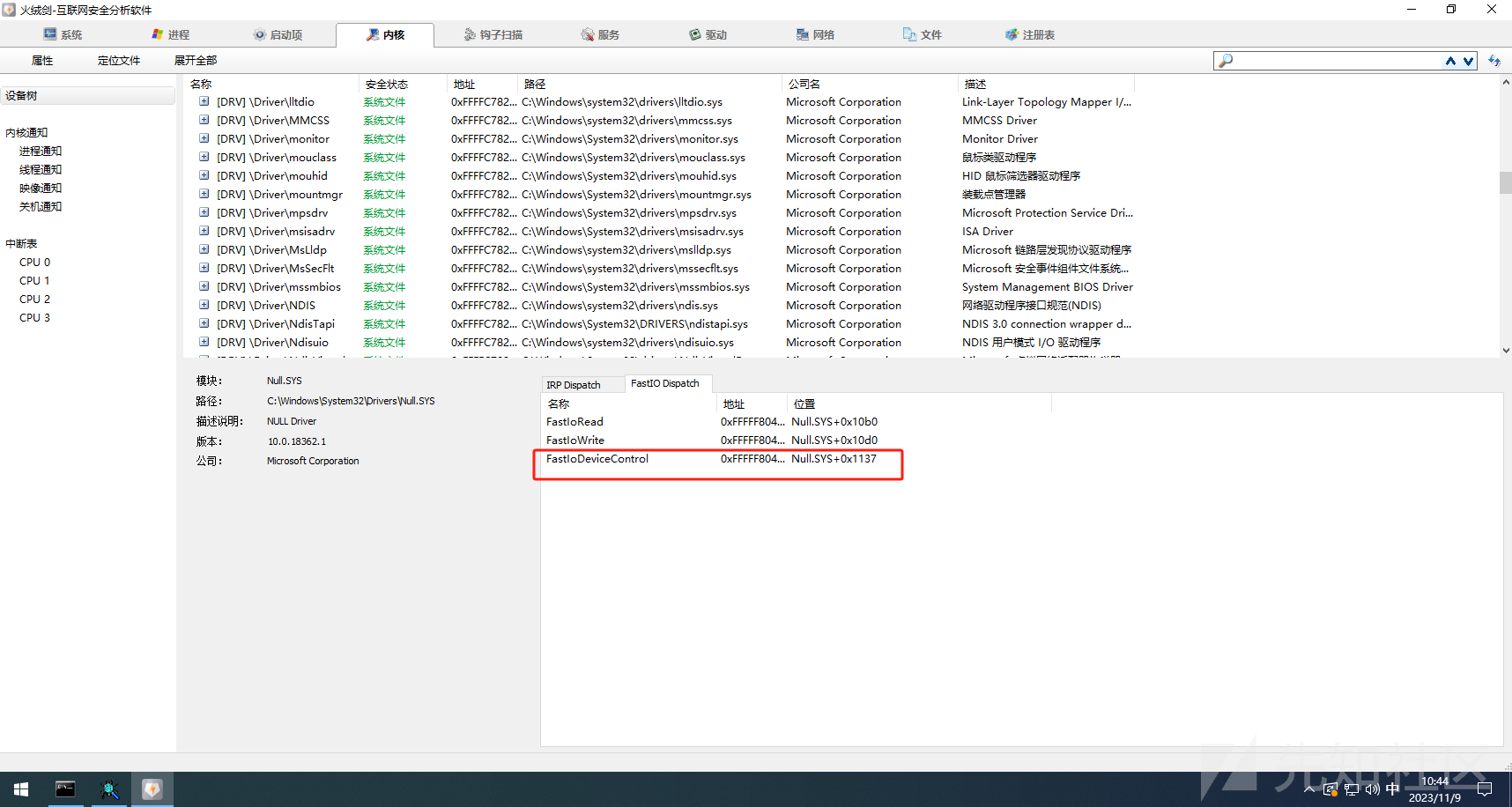Expand the \Driver\MMCSS row

pos(204,120)
